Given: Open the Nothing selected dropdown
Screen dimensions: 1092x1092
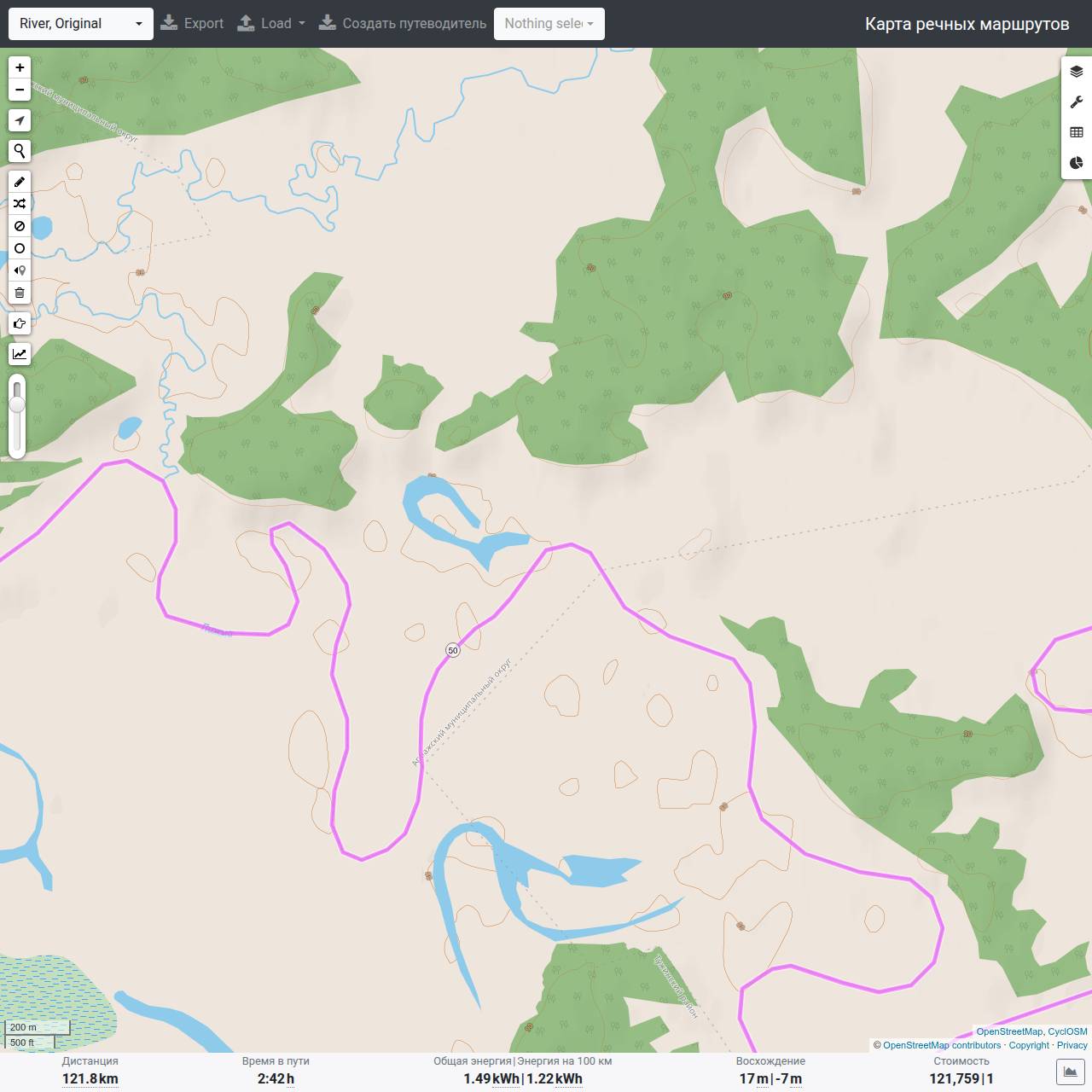Looking at the screenshot, I should click(549, 24).
